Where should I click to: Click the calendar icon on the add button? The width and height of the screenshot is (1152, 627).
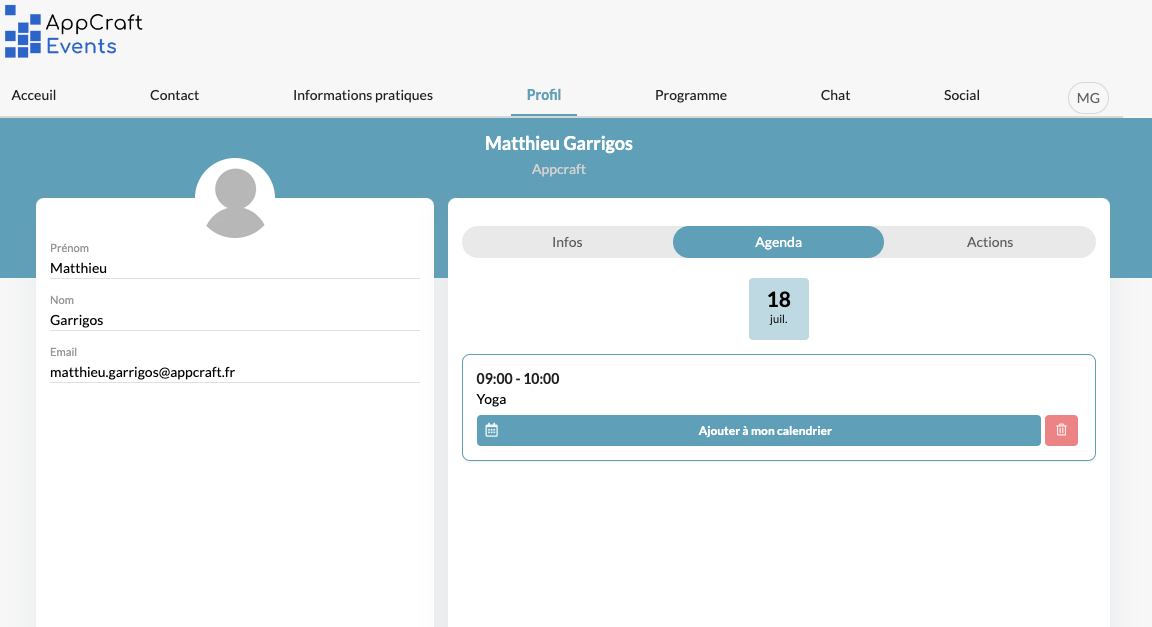click(491, 431)
